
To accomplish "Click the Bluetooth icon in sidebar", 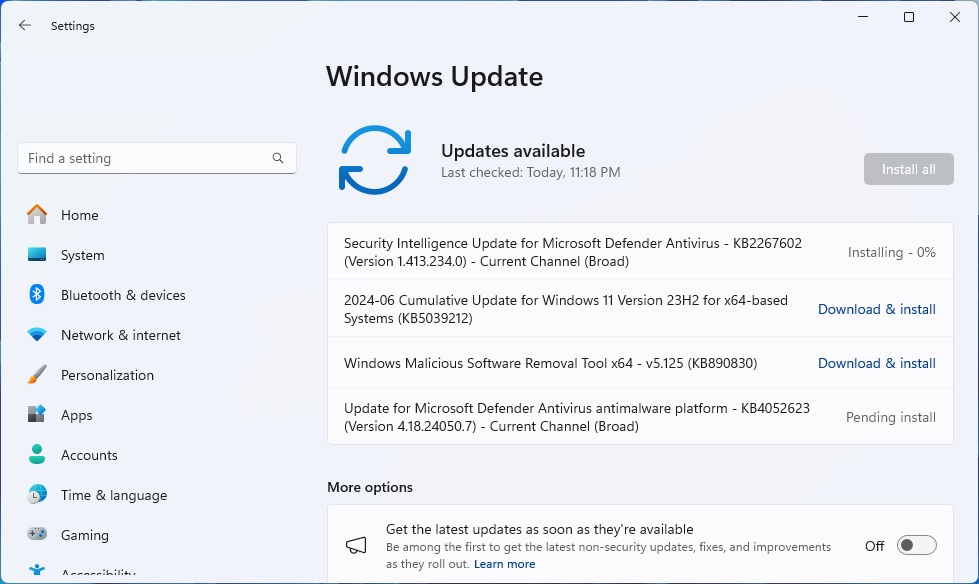I will (37, 295).
